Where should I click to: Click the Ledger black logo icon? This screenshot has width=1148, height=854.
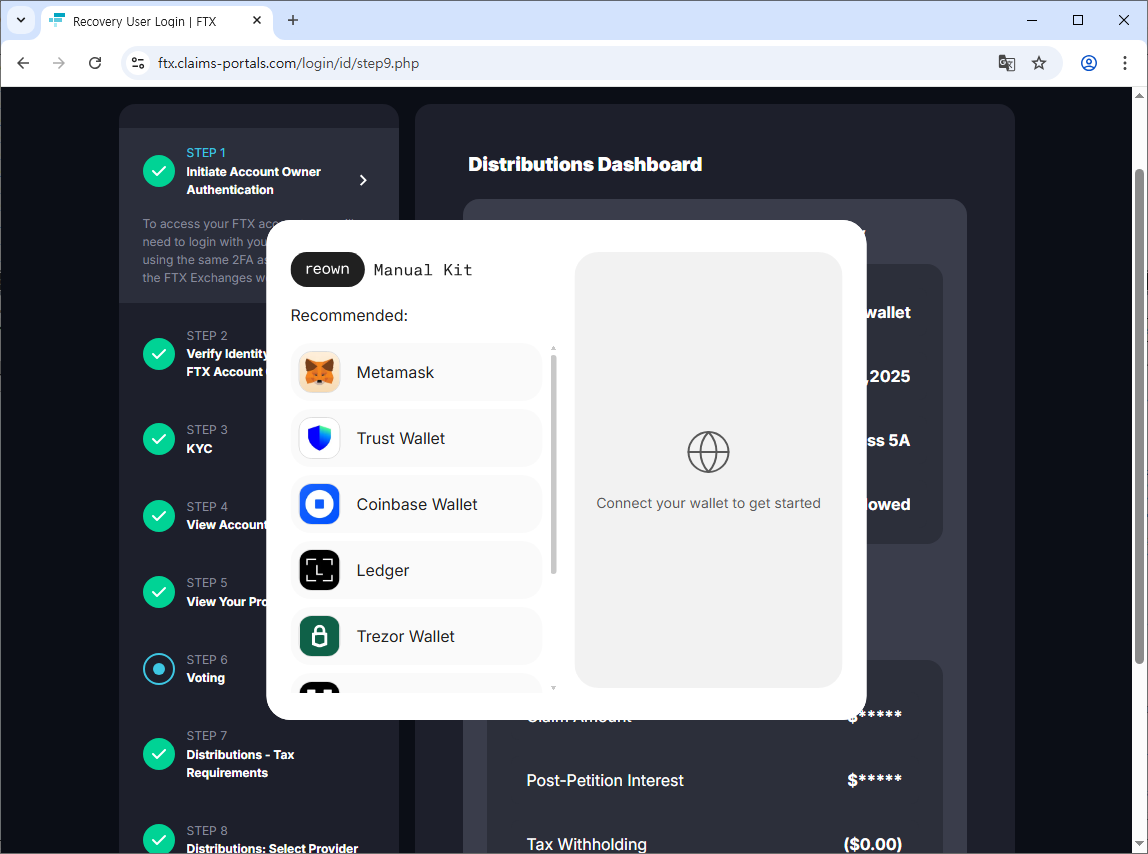pyautogui.click(x=319, y=570)
